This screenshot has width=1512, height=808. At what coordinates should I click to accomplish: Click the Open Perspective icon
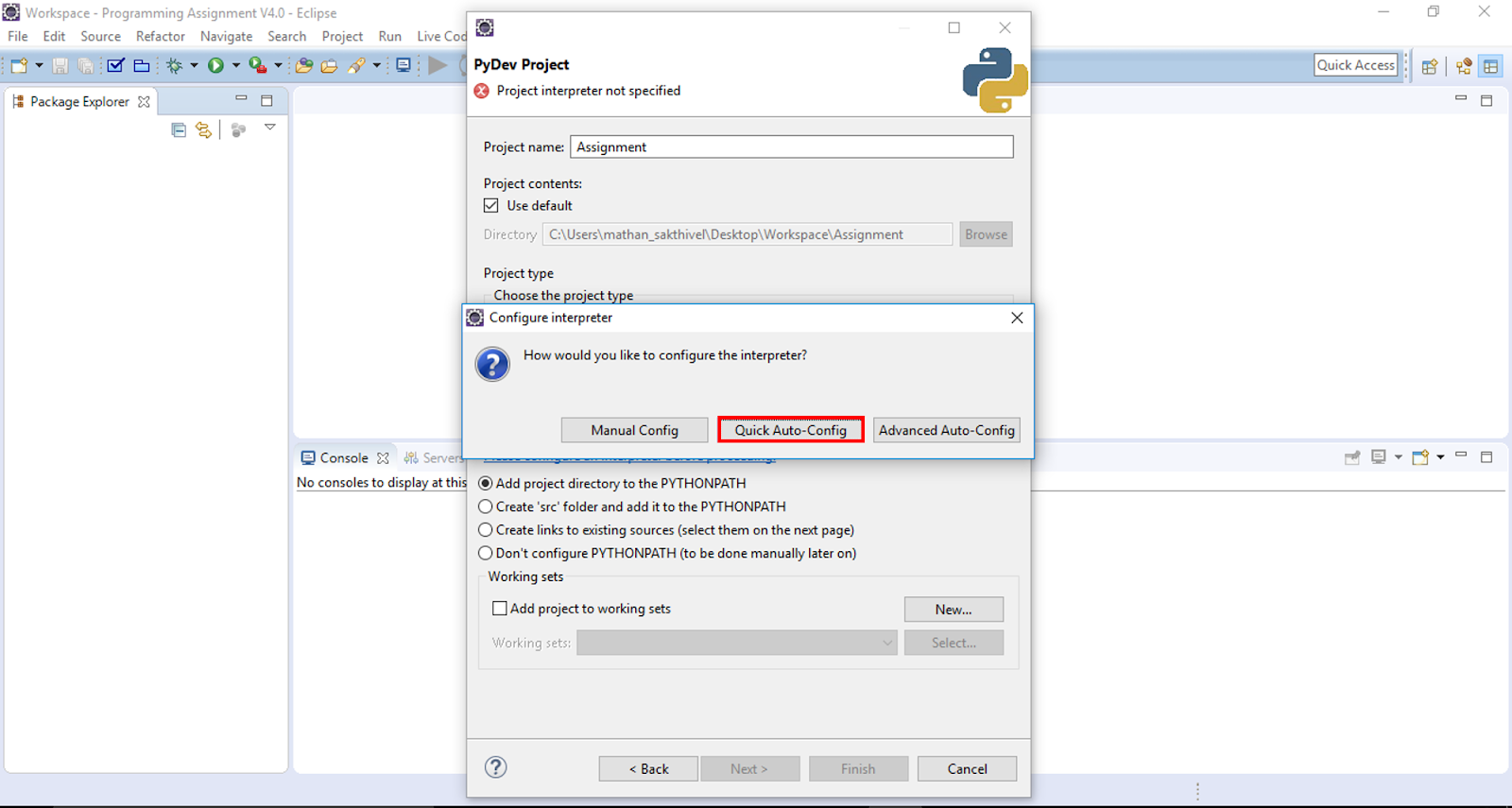pos(1430,66)
